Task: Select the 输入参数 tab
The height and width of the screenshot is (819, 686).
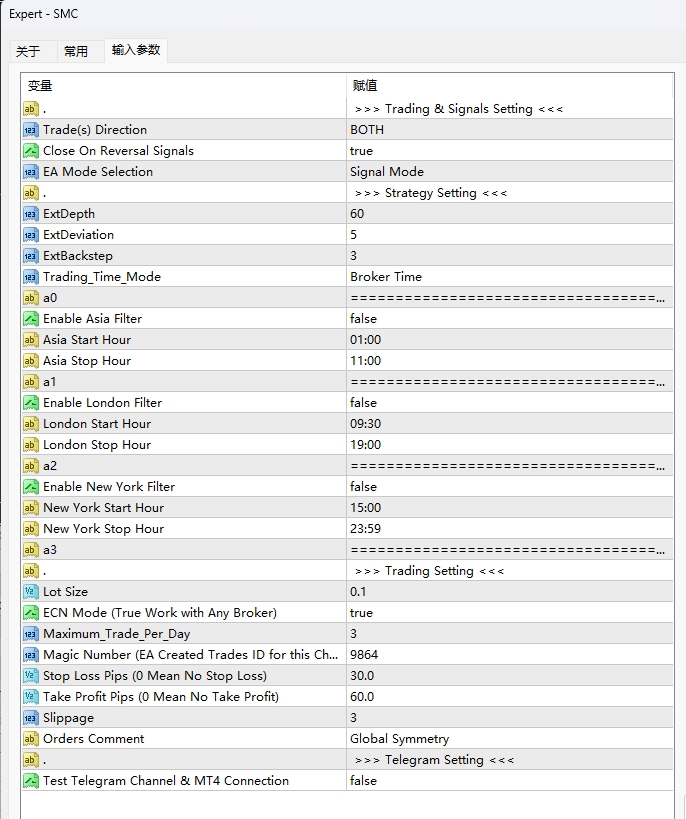Action: tap(136, 50)
